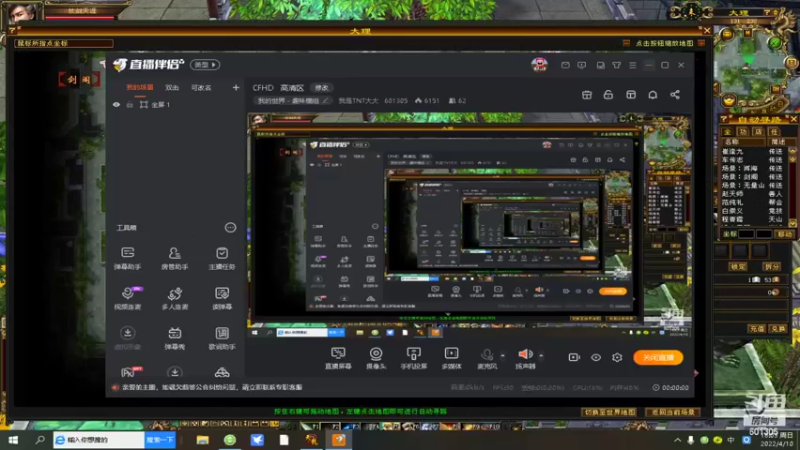Viewport: 800px width, 450px height.
Task: Open the 房管助手 tool
Action: click(174, 258)
